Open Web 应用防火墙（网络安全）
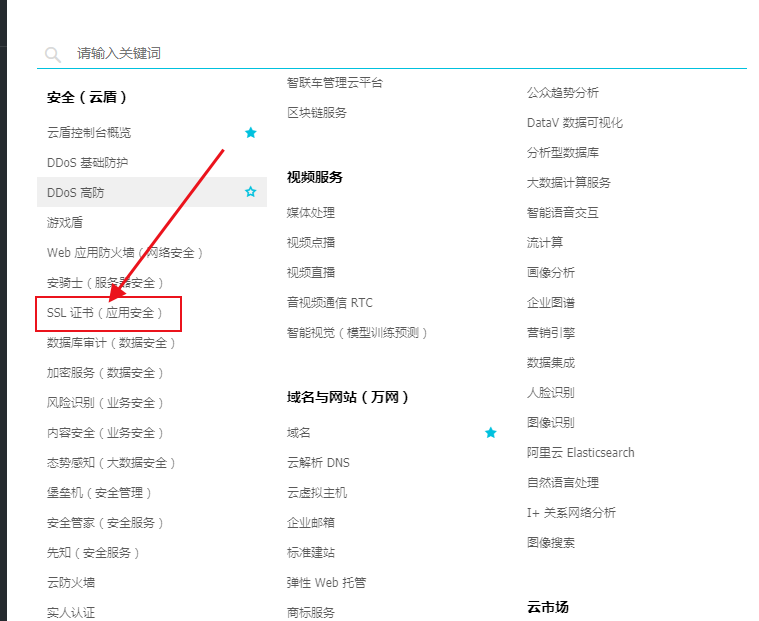Viewport: 759px width, 621px height. tap(125, 253)
